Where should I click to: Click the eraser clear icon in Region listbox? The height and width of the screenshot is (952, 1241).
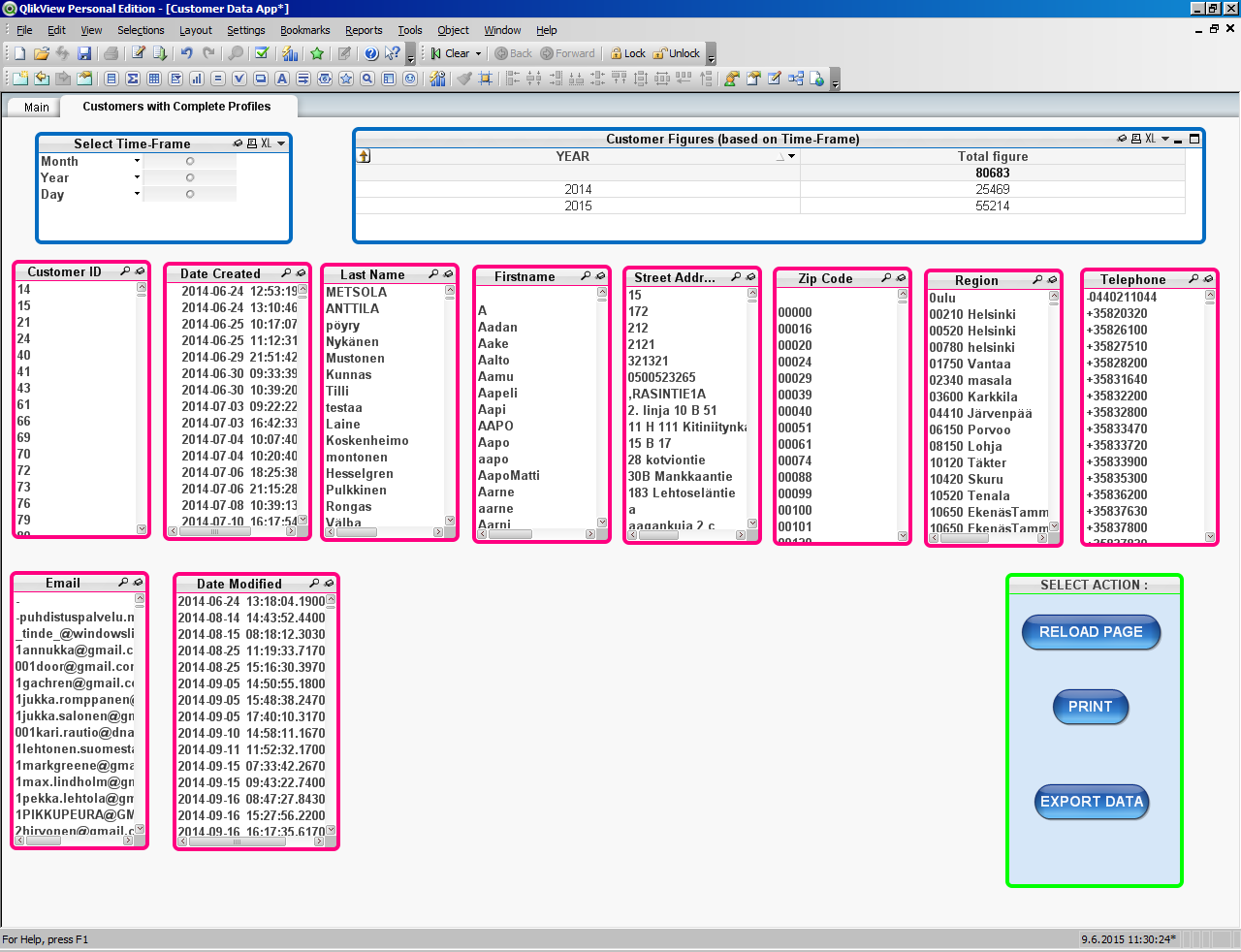[x=1052, y=280]
